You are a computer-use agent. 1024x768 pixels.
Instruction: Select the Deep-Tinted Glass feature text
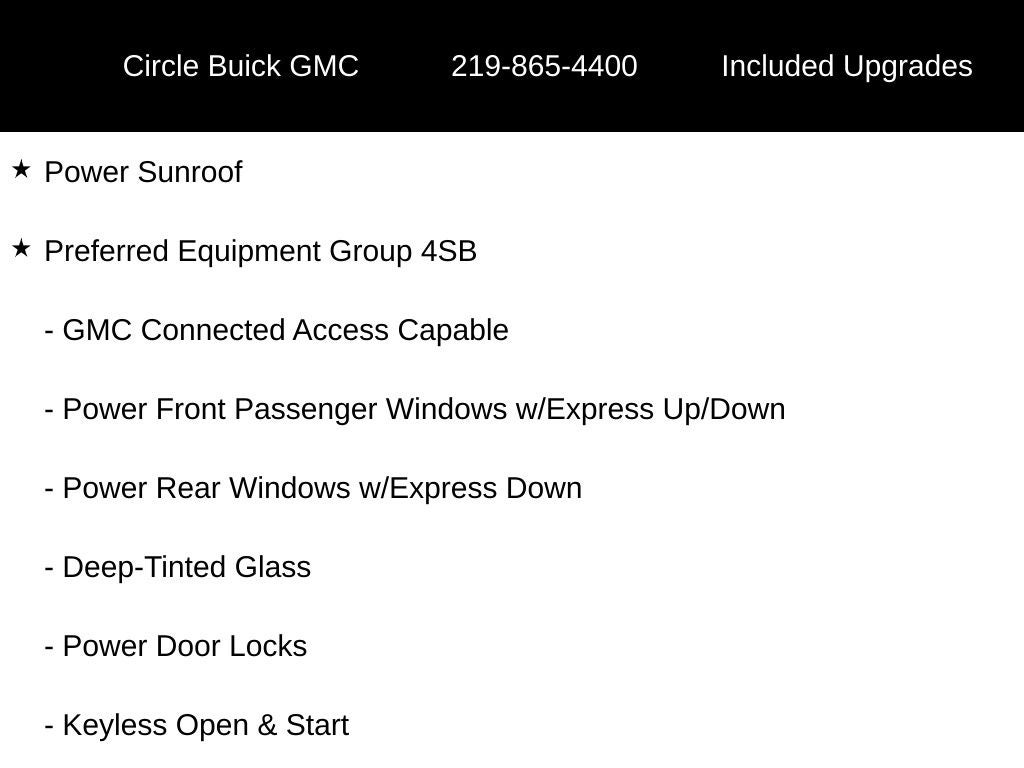(186, 567)
